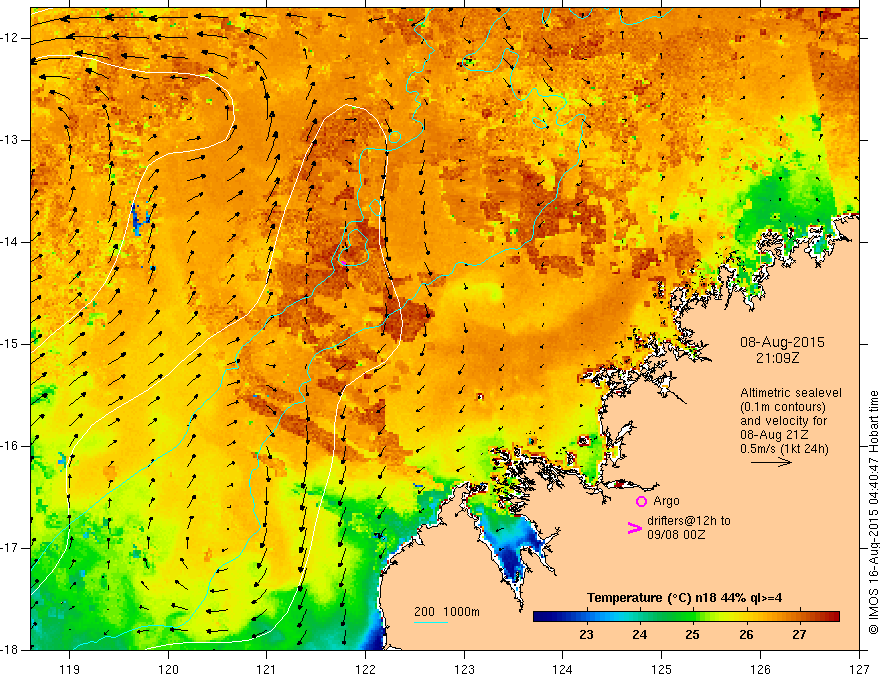Click the time text 21:09Z

(777, 358)
